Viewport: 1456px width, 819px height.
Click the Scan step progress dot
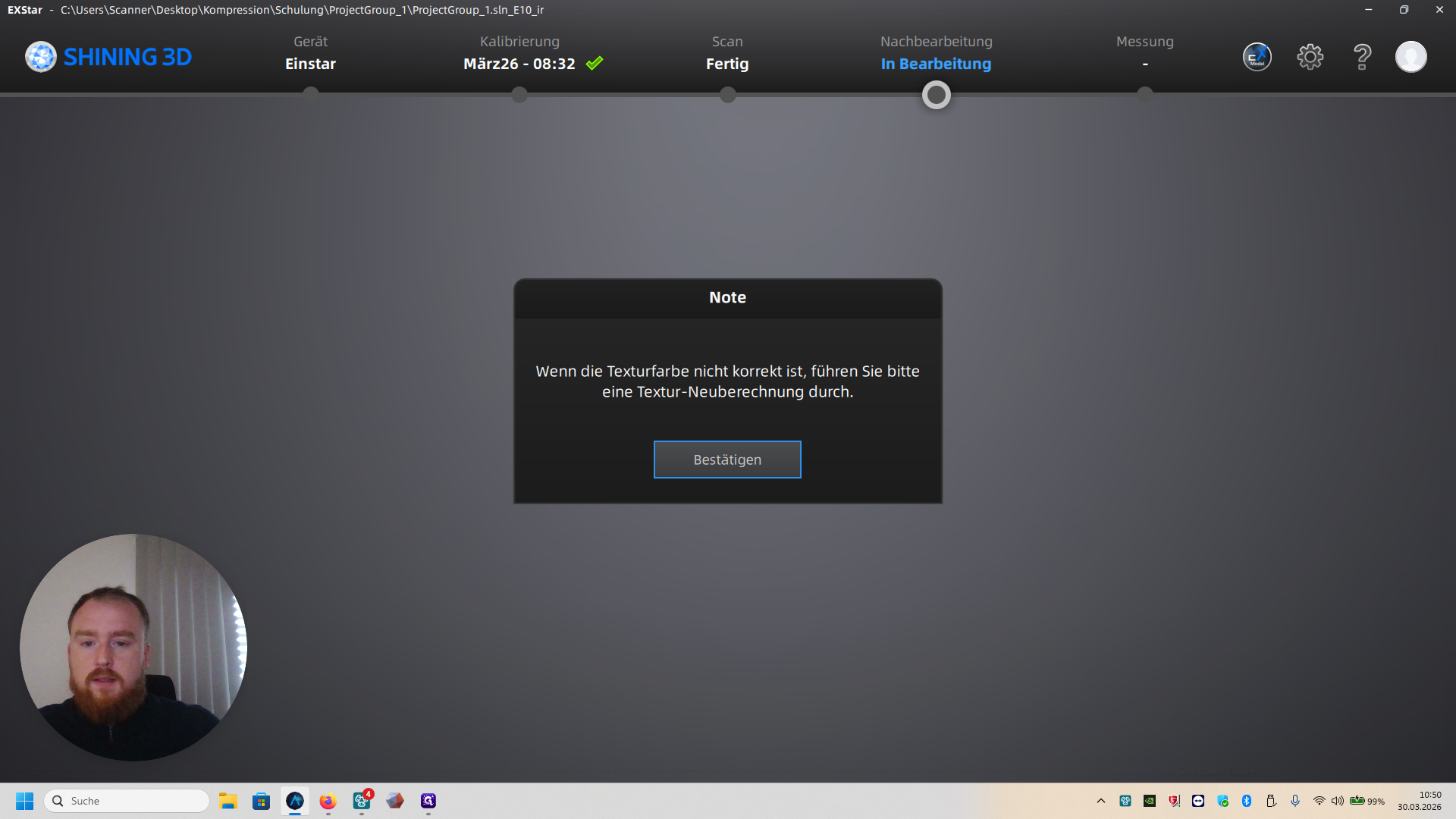tap(727, 95)
